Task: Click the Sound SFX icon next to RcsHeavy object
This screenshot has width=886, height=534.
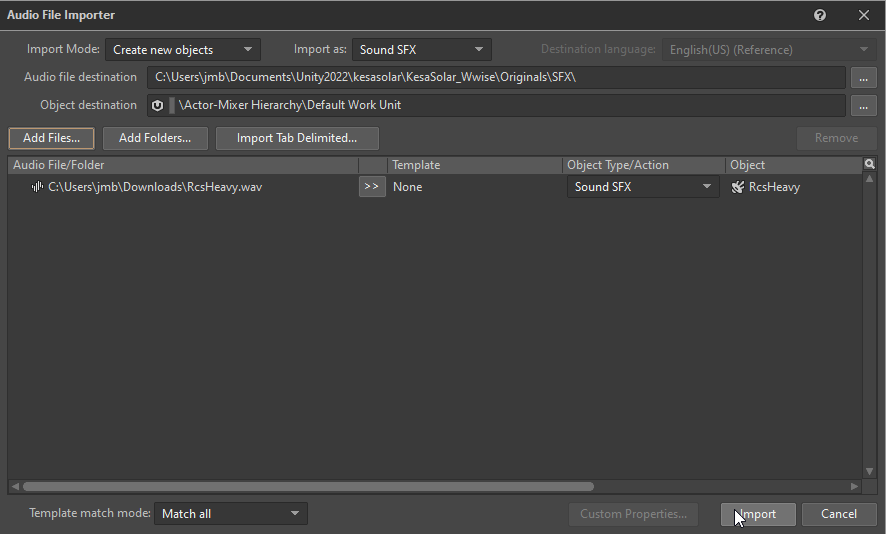Action: click(x=738, y=187)
